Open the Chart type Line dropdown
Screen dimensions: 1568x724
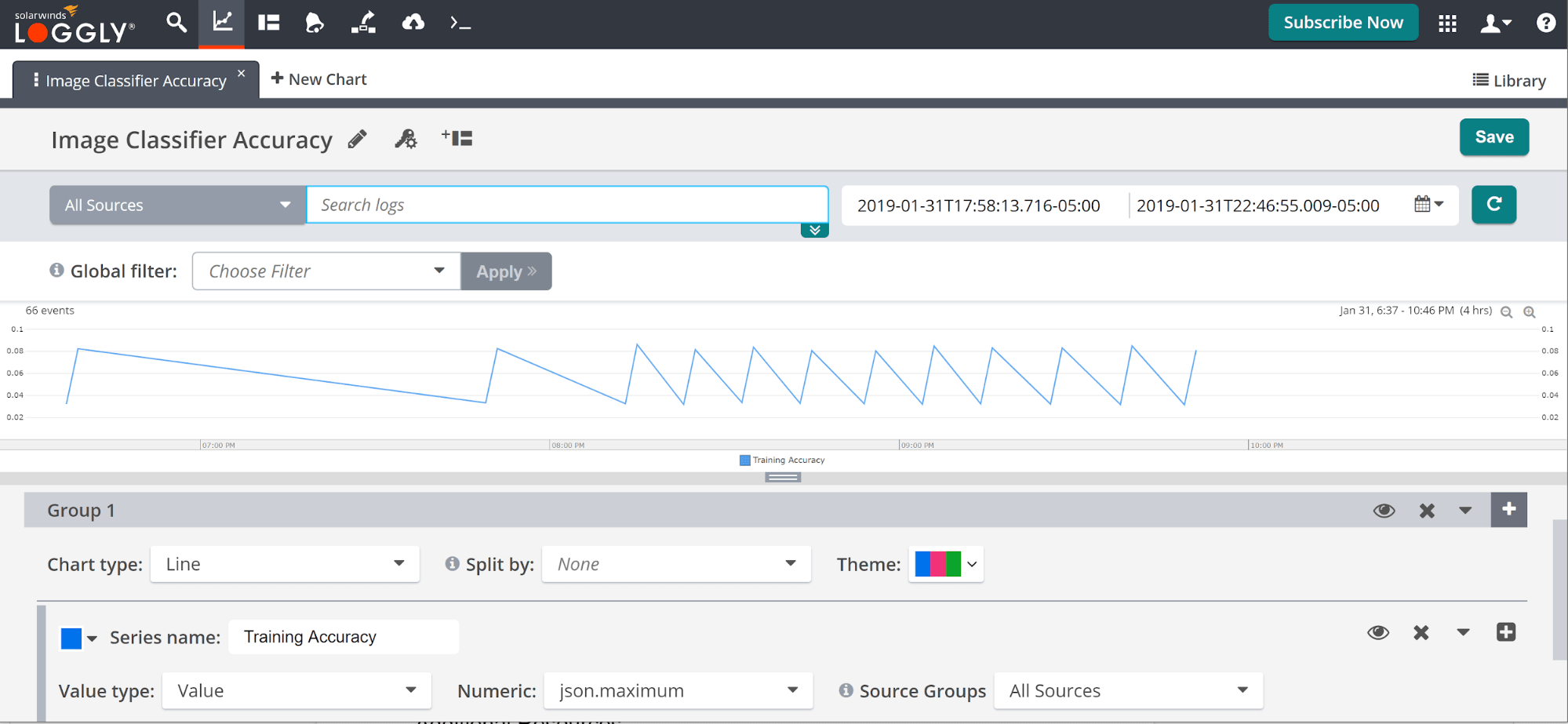pyautogui.click(x=285, y=564)
